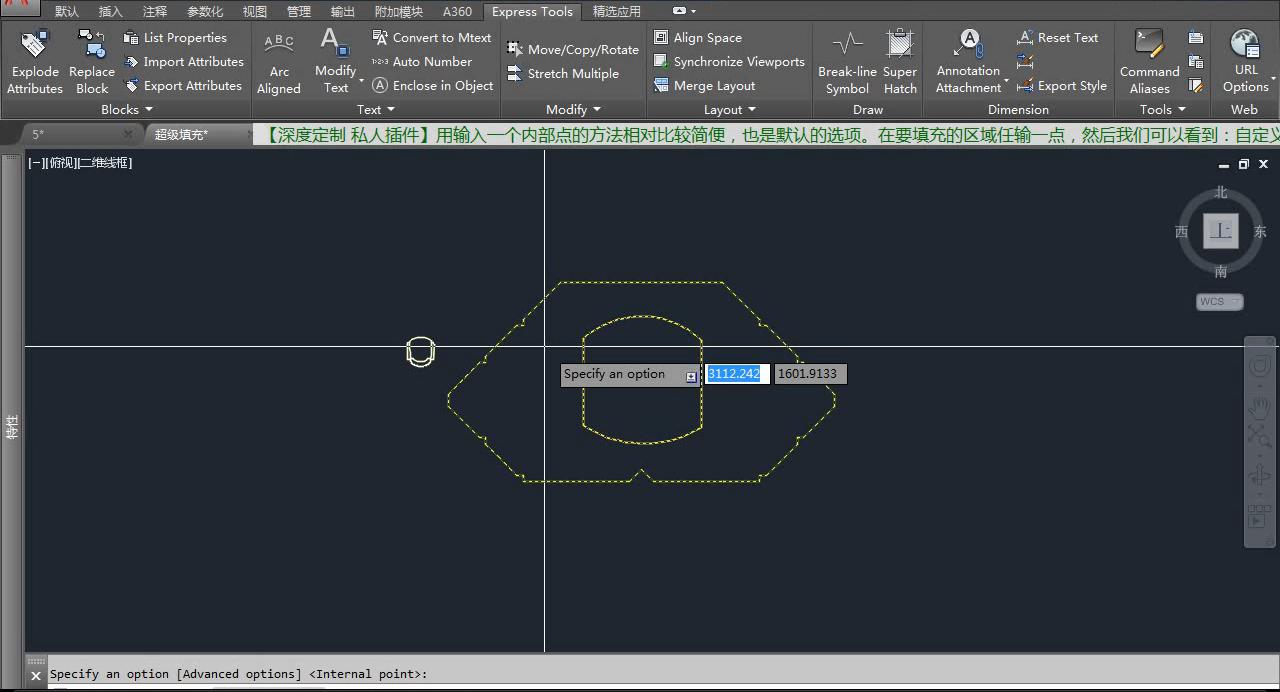
Task: Open the 输出 ribbon tab
Action: pos(343,12)
